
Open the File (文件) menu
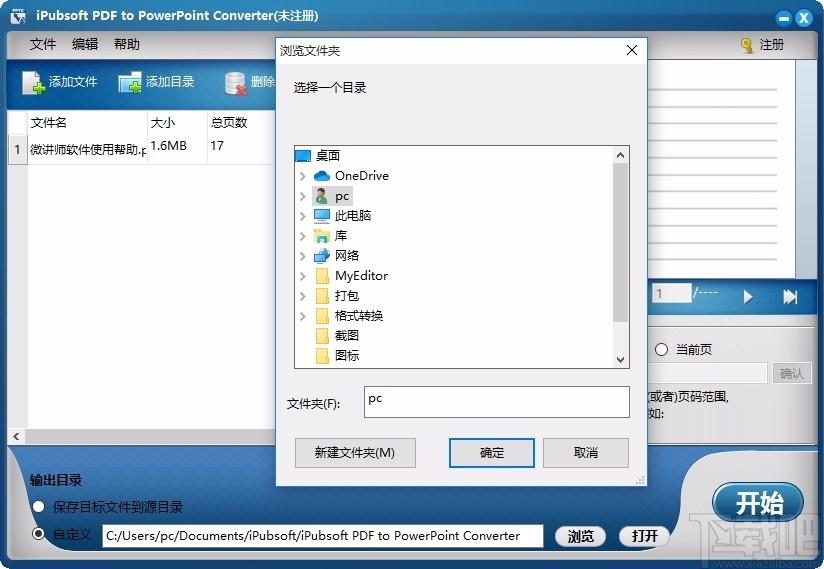point(43,44)
